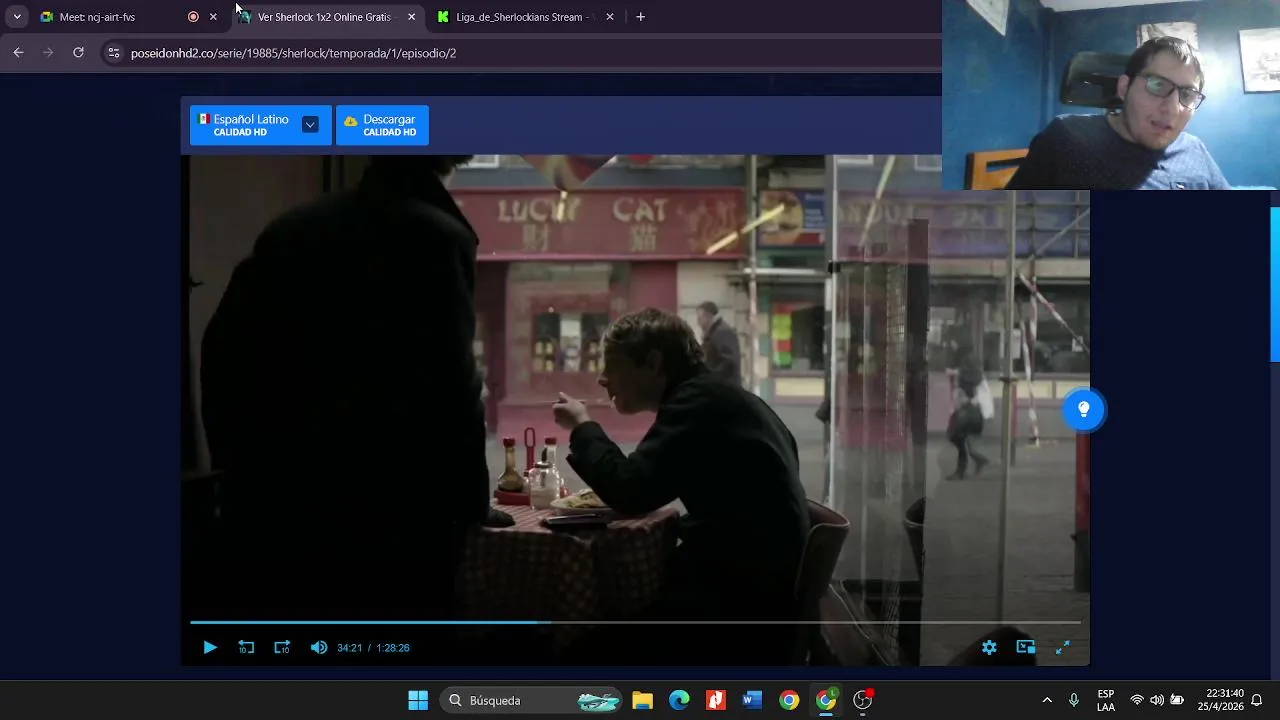
Task: Open the red PDF app on the taskbar
Action: pos(716,700)
